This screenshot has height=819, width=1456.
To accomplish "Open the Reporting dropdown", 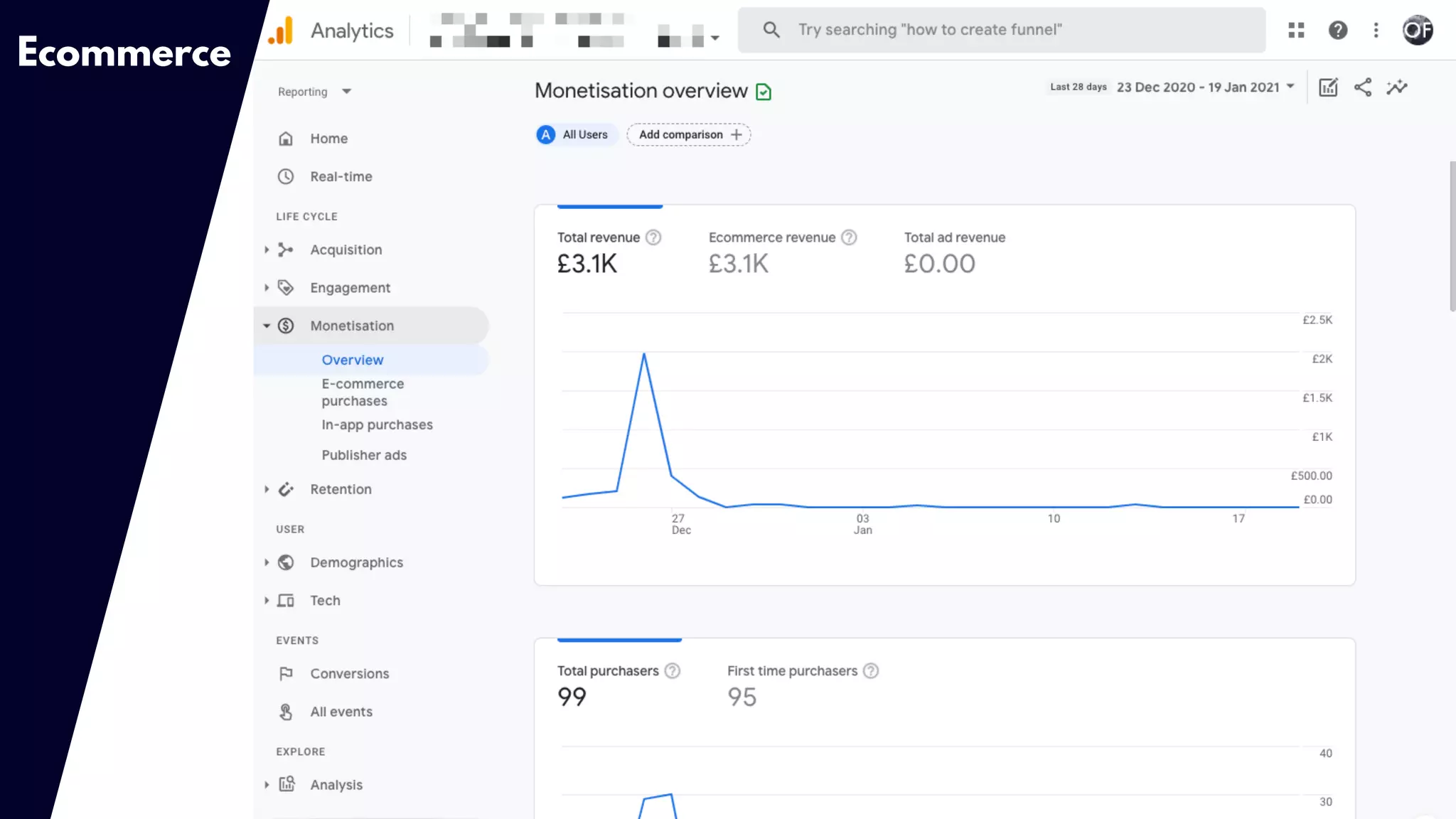I will 314,92.
